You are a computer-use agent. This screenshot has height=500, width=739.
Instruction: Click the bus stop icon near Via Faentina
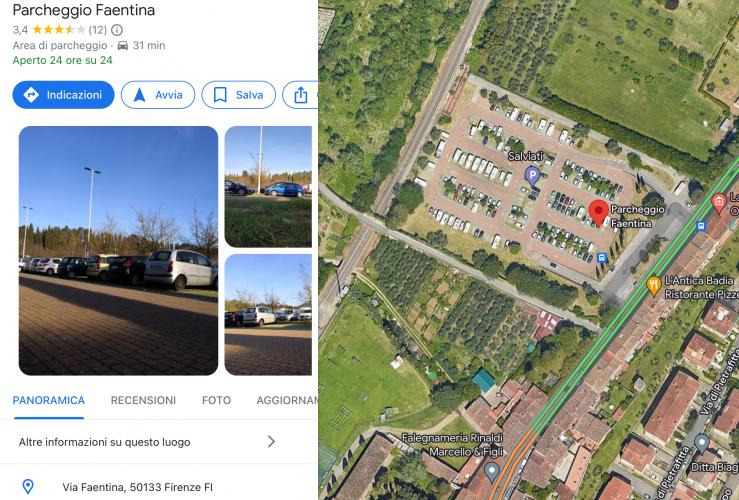click(701, 226)
